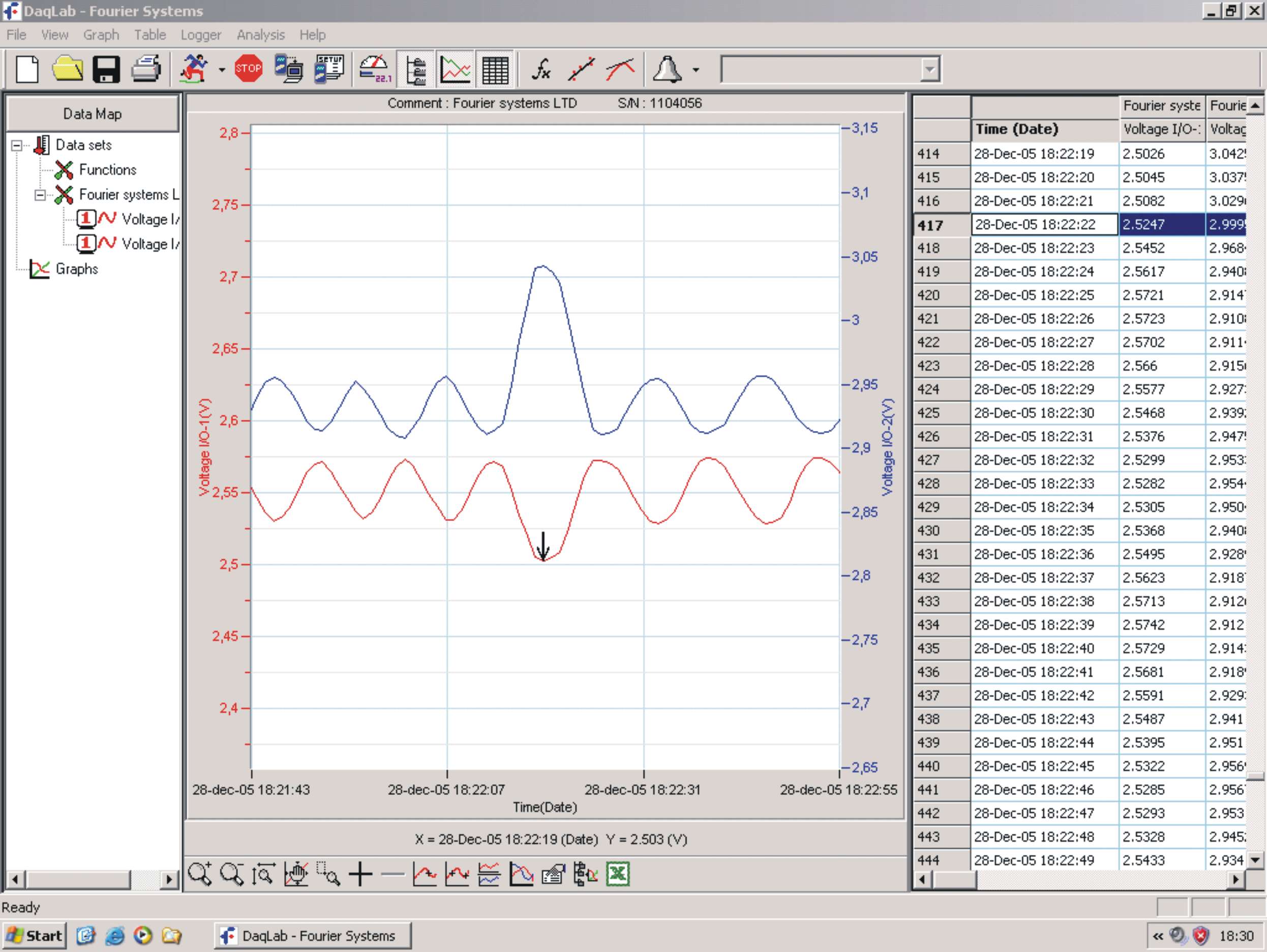1267x952 pixels.
Task: Toggle the table view button
Action: click(x=495, y=69)
